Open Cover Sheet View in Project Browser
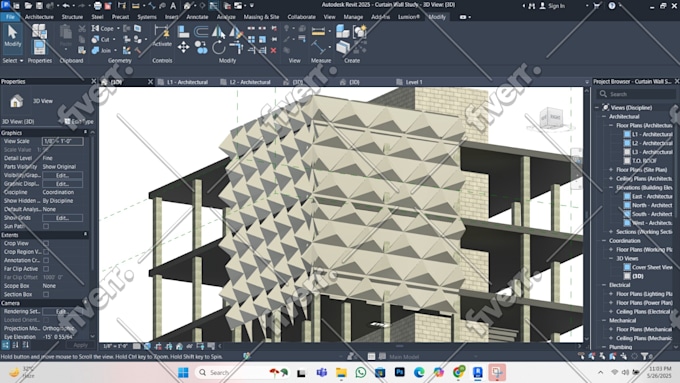Screen dimensions: 680x383 pos(648,267)
